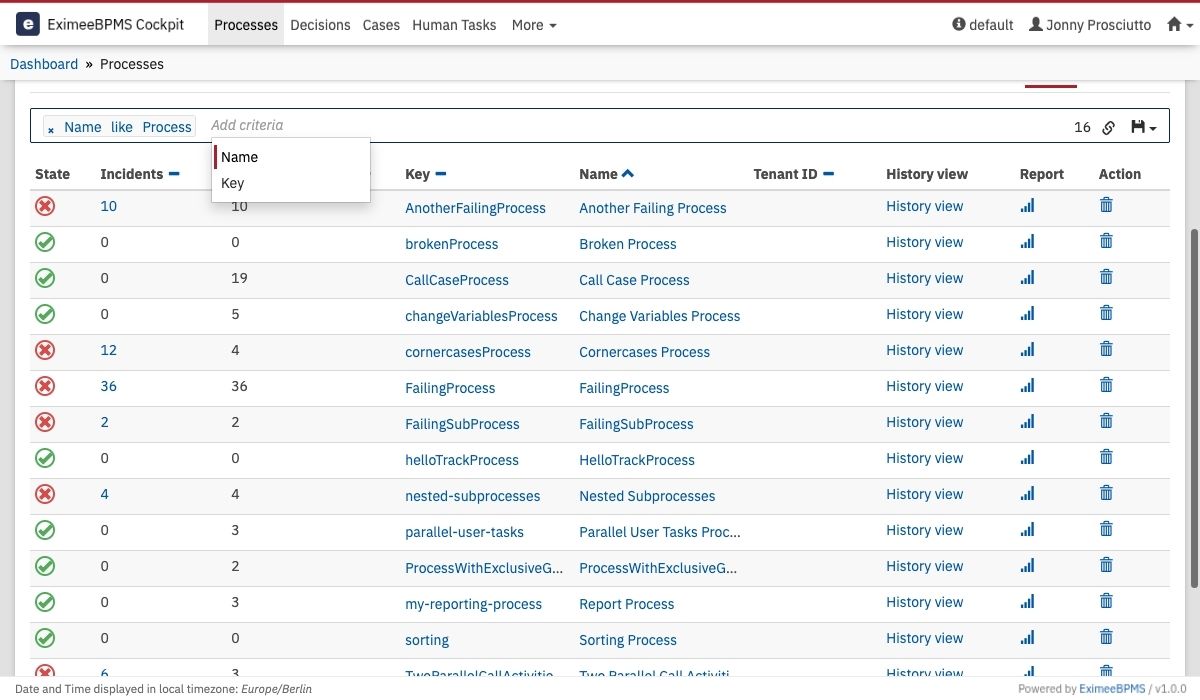
Task: Open EximeeBPMS footer link
Action: (x=1111, y=689)
